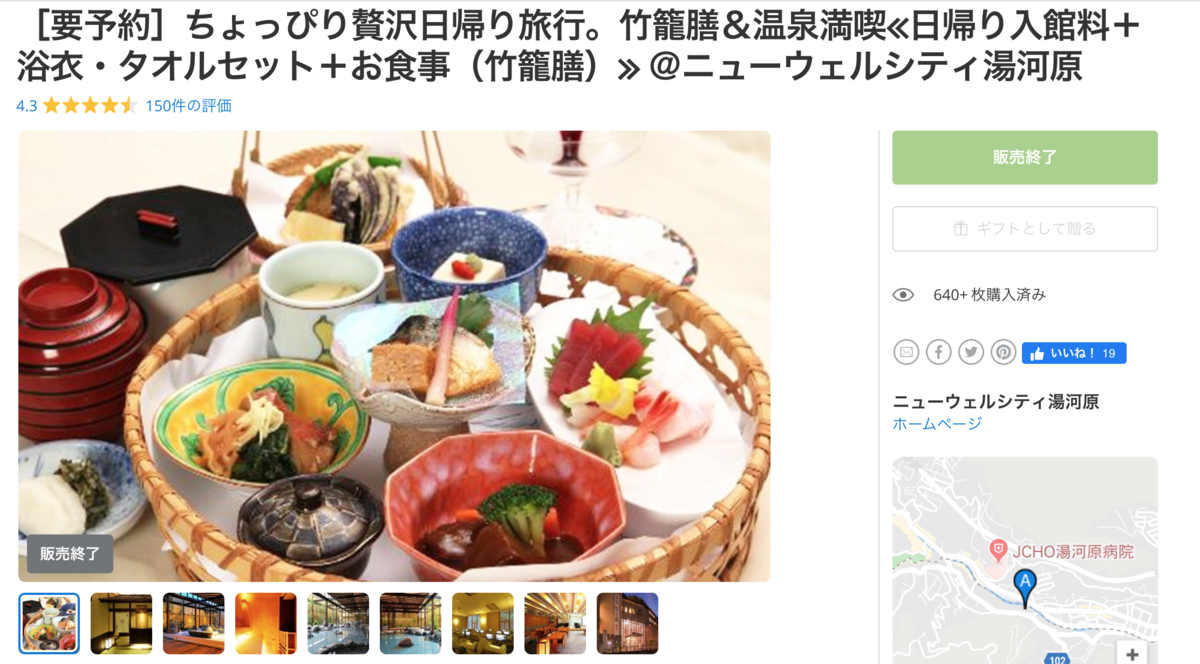Zoom in the map with plus button

1132,655
